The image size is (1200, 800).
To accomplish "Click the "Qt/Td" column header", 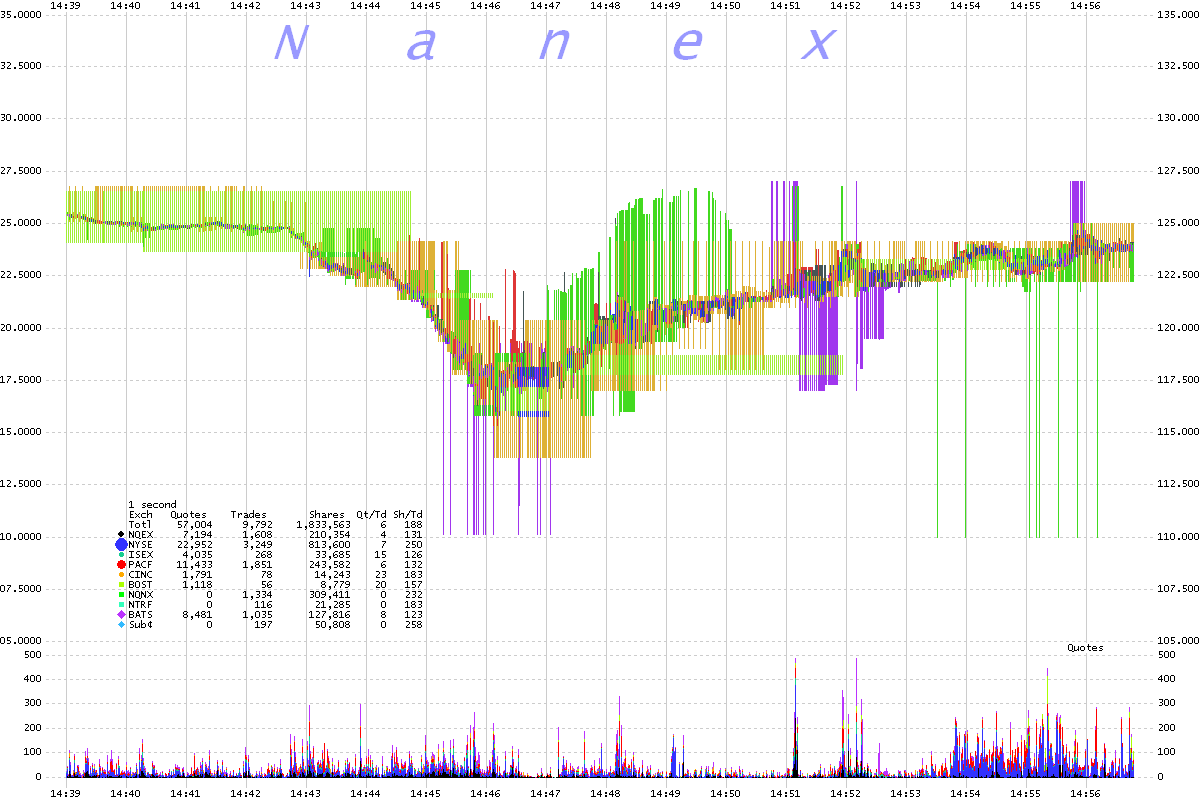I will pos(372,514).
